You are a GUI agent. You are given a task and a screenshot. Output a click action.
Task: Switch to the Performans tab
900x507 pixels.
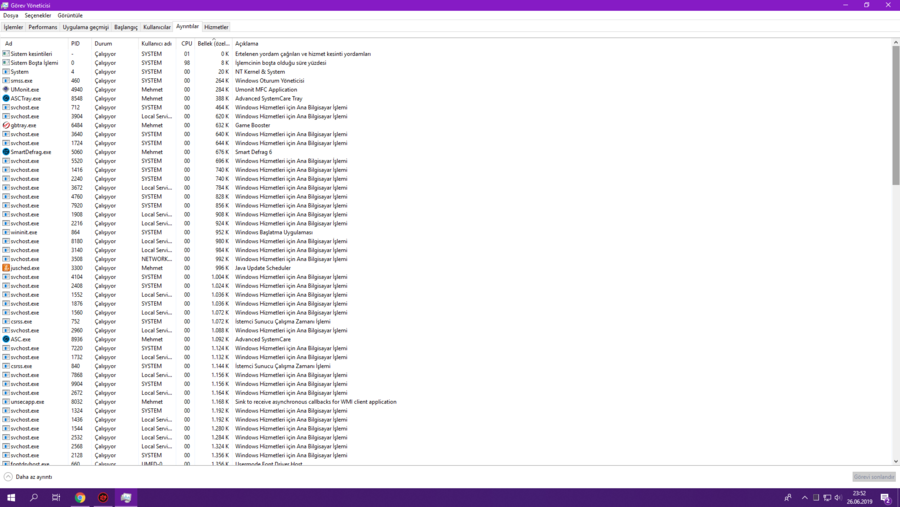(43, 27)
